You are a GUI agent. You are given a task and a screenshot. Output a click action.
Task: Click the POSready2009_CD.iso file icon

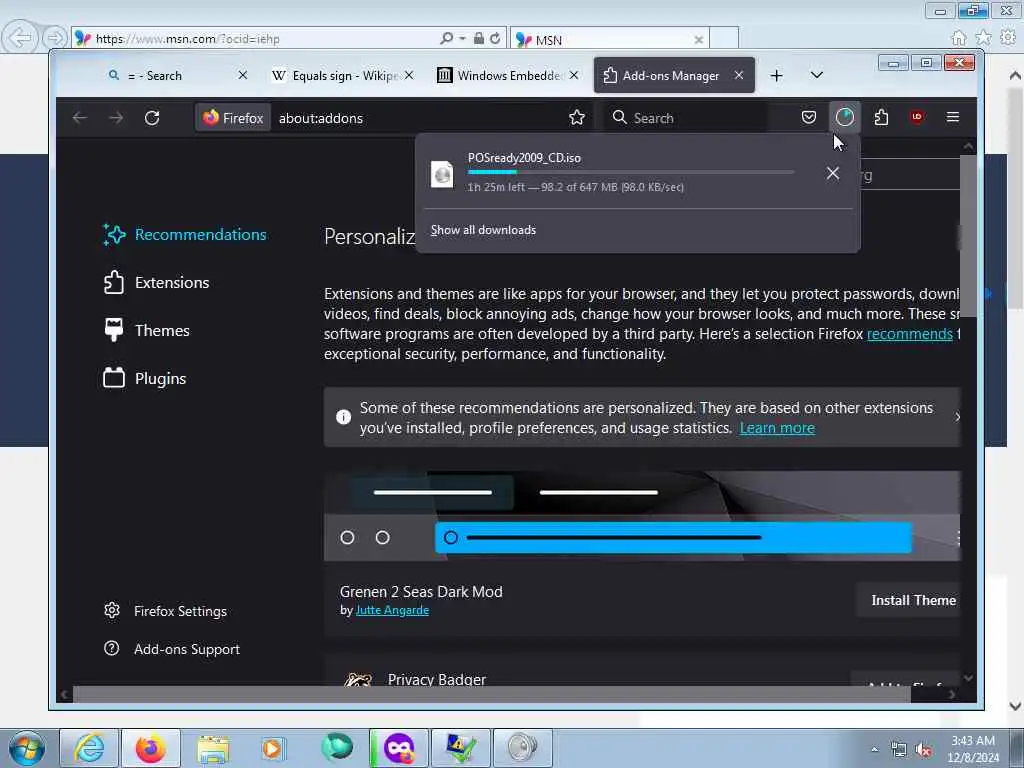click(x=442, y=174)
